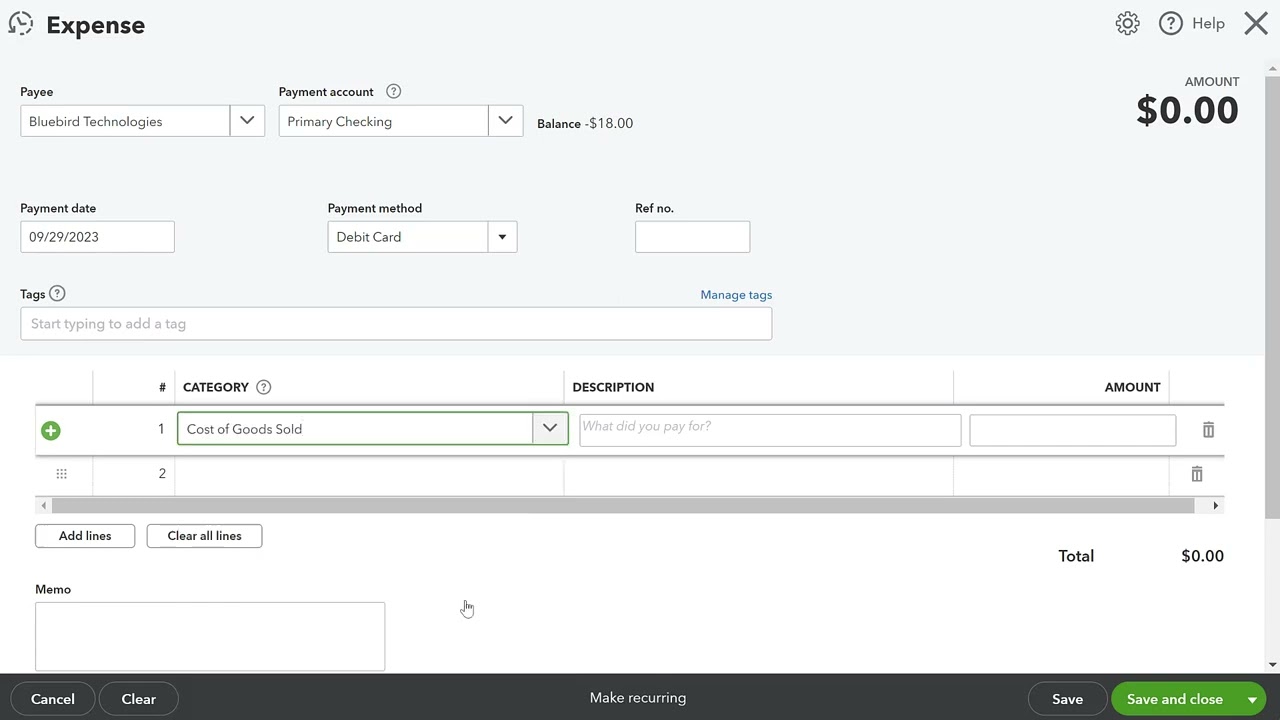Click the Tags input field
The width and height of the screenshot is (1280, 720).
[396, 324]
